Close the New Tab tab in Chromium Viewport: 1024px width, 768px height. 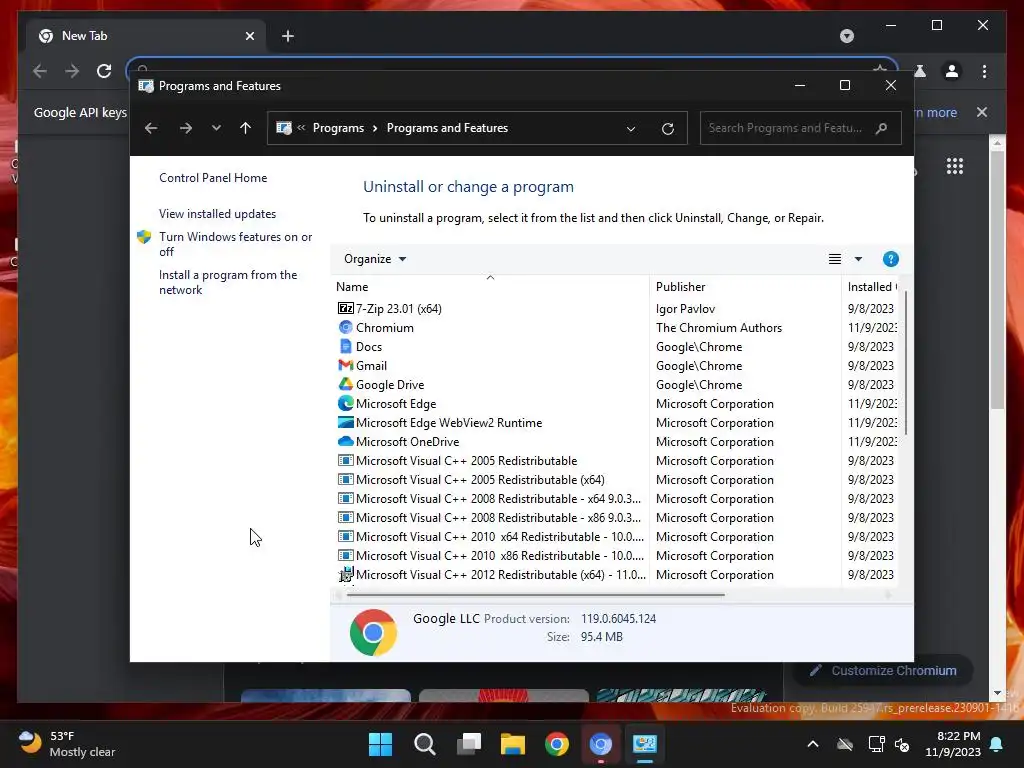[249, 36]
